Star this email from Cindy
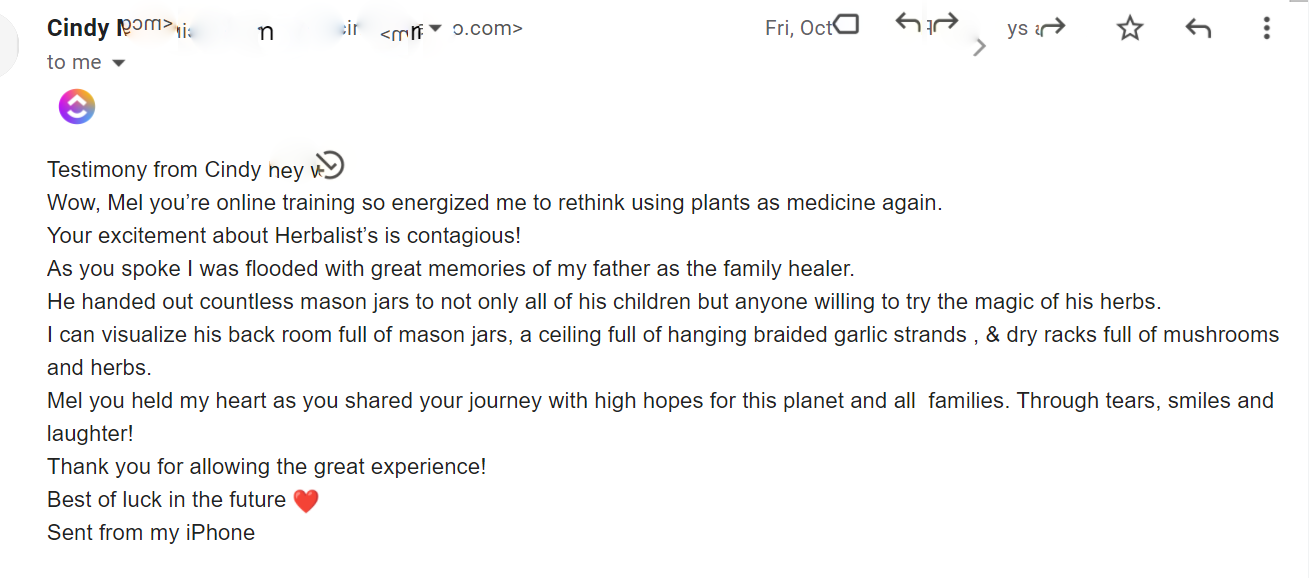This screenshot has height=578, width=1311. coord(1130,29)
